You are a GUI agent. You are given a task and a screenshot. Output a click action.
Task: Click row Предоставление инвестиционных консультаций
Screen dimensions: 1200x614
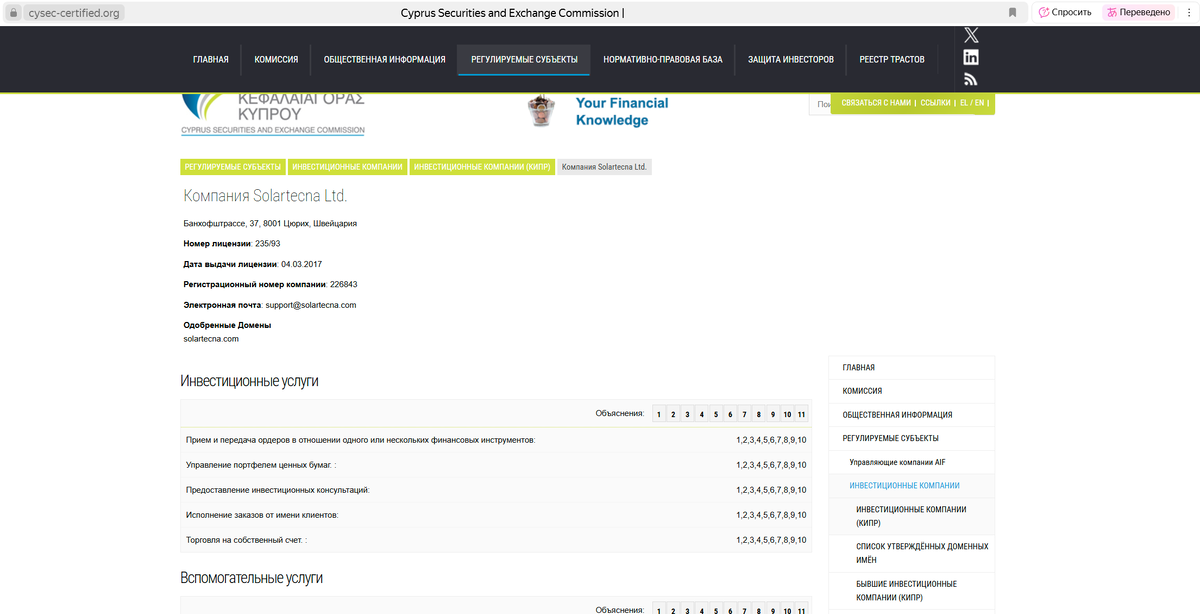[496, 490]
